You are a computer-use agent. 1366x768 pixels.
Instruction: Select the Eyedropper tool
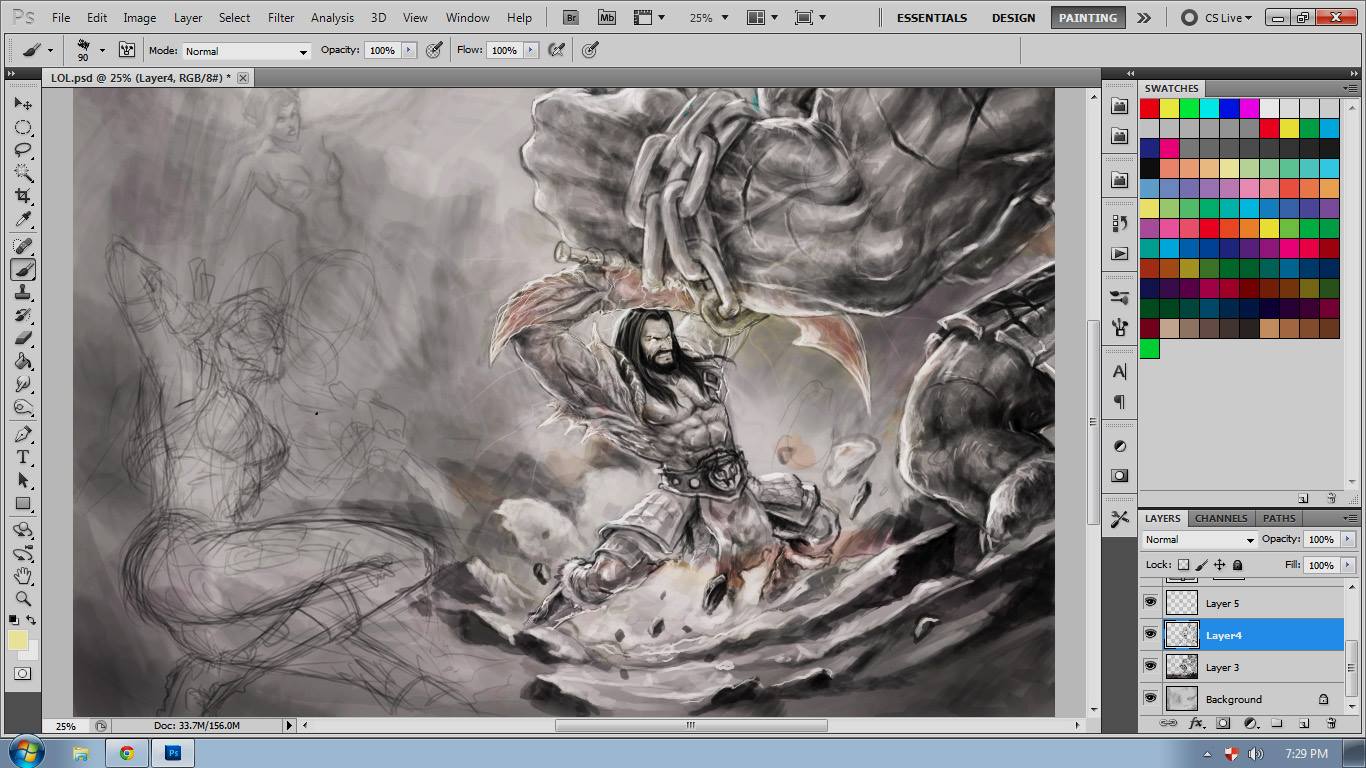[x=22, y=219]
